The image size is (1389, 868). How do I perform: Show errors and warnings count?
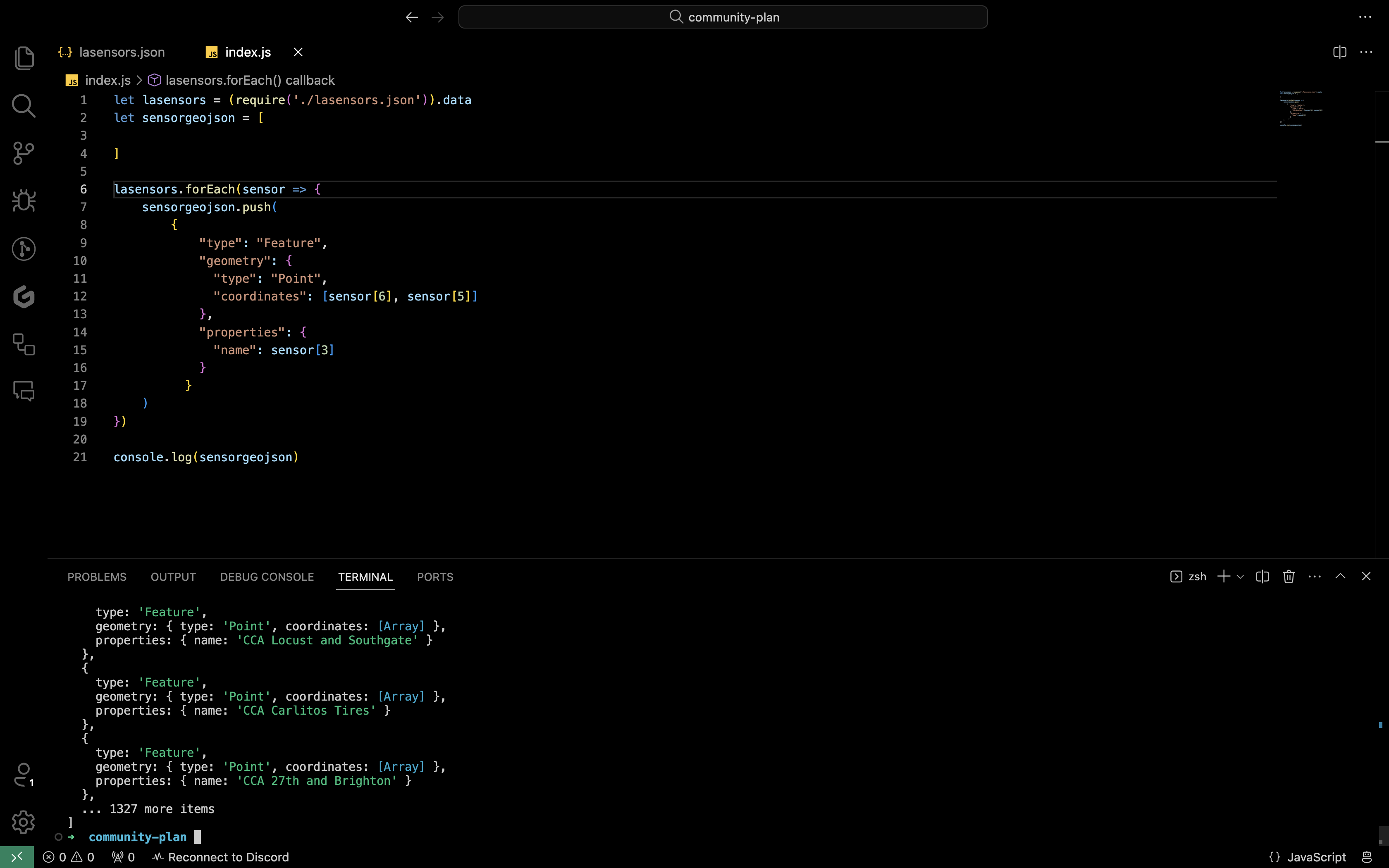[68, 857]
